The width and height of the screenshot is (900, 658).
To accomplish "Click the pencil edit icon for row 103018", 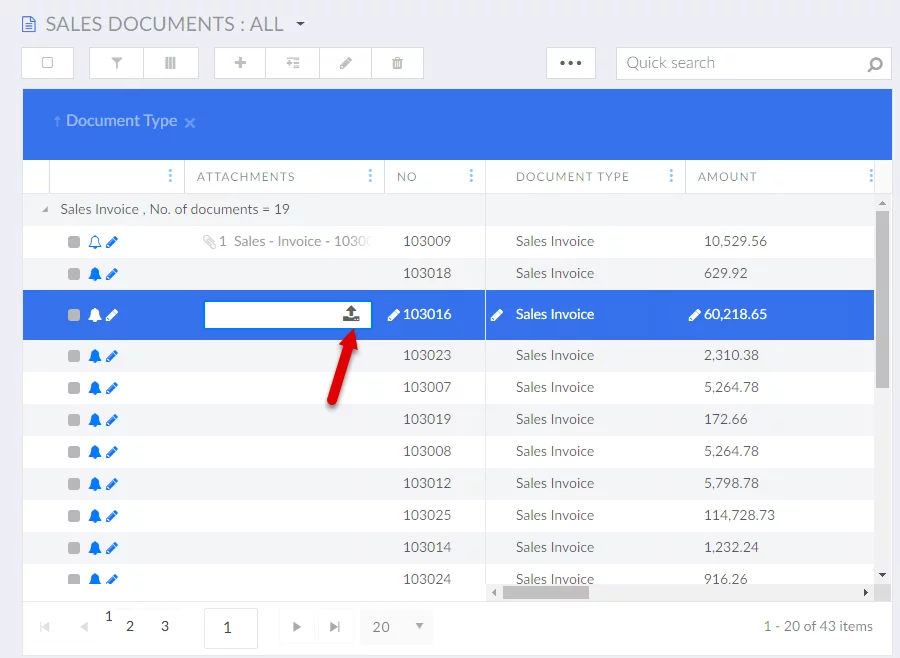I will click(x=112, y=274).
